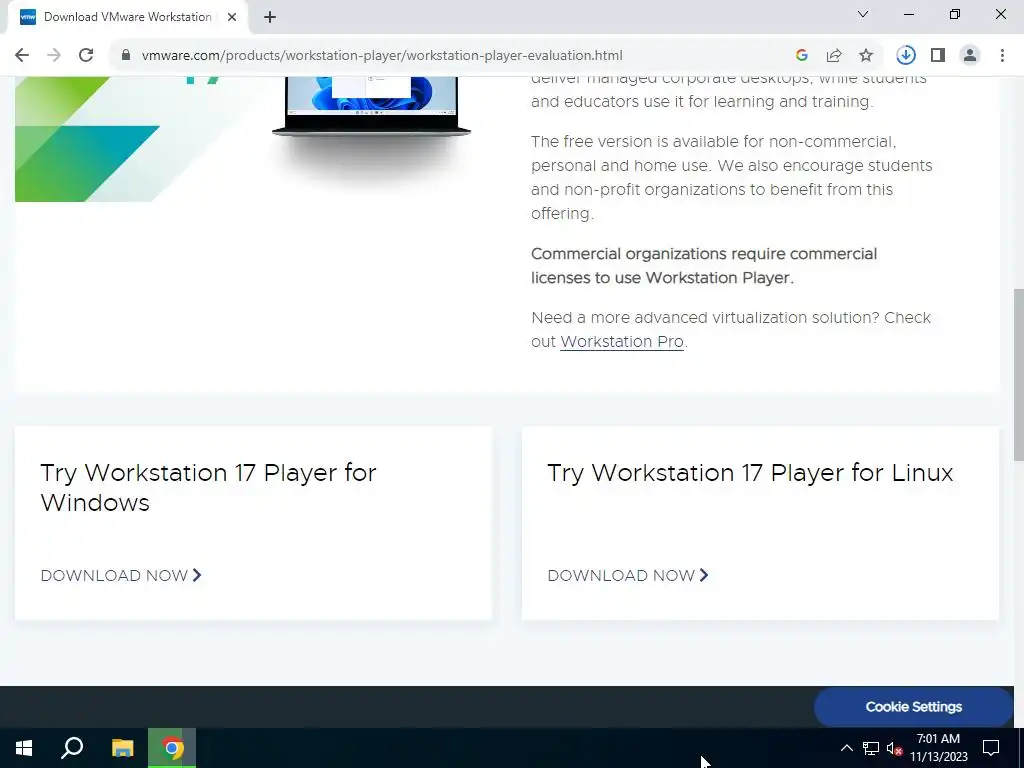Reload the VMware page
Viewport: 1024px width, 768px height.
click(x=86, y=56)
